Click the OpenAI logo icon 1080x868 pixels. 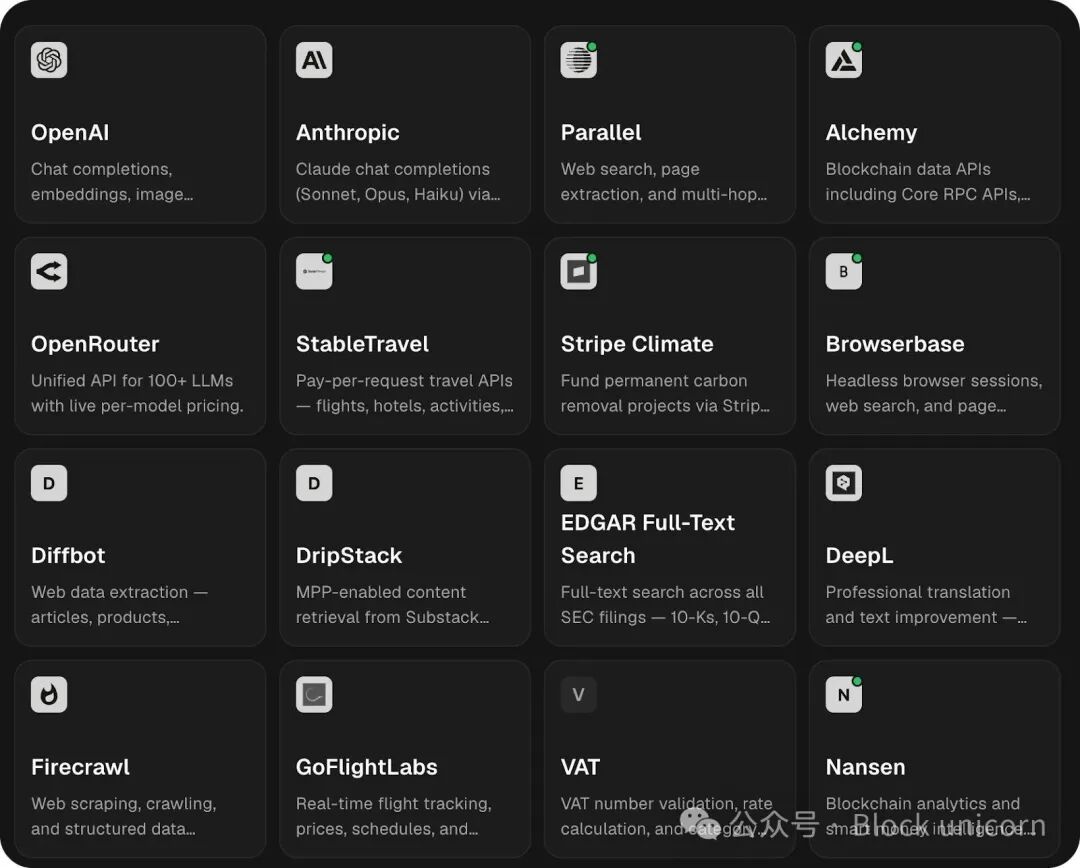49,60
